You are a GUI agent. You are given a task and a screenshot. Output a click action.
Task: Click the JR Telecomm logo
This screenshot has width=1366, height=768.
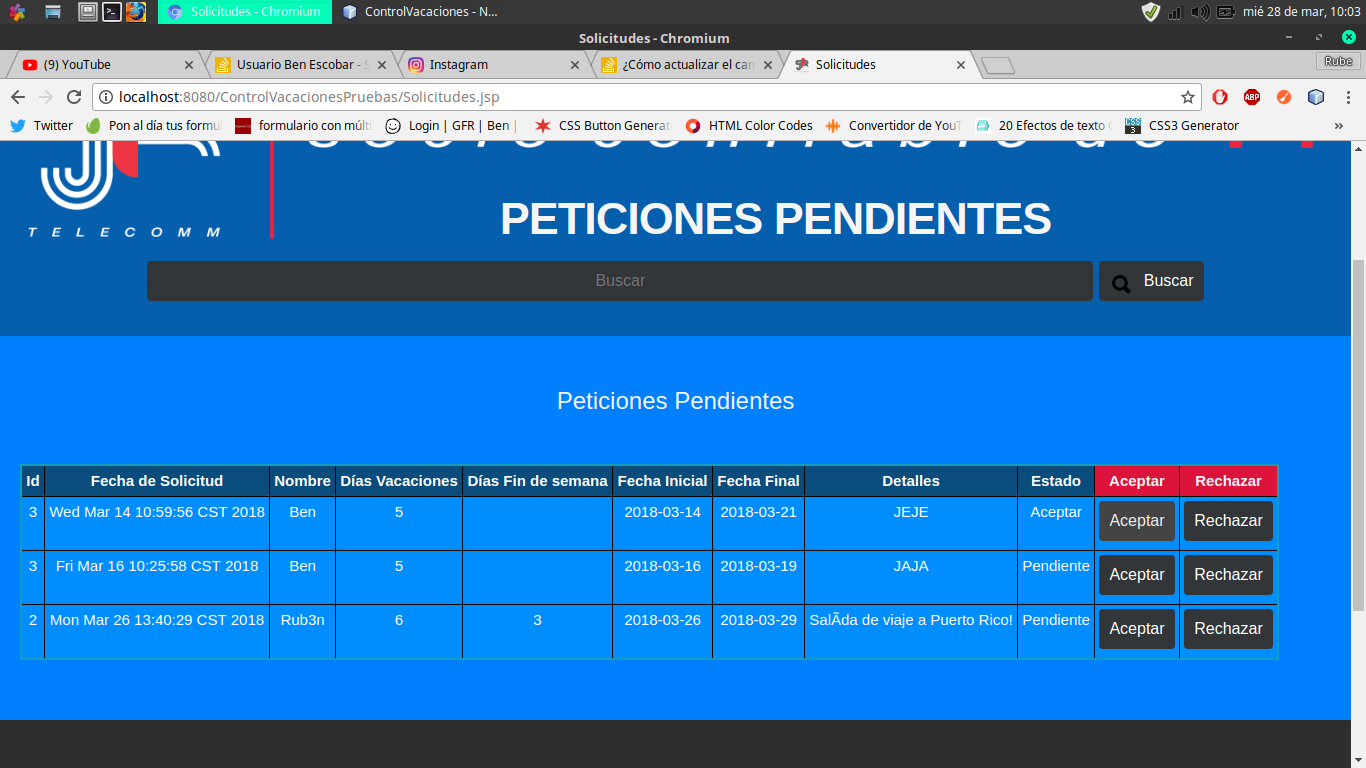point(125,190)
